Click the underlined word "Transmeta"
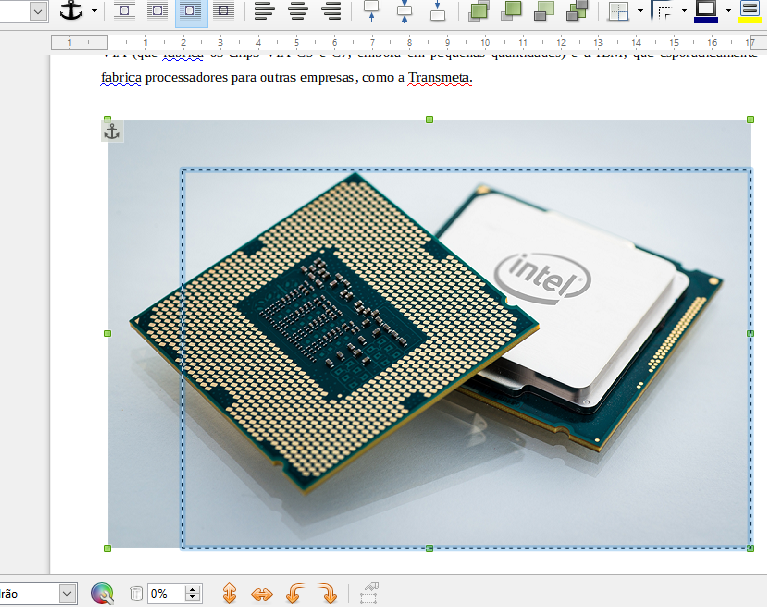The width and height of the screenshot is (767, 607). click(x=439, y=77)
